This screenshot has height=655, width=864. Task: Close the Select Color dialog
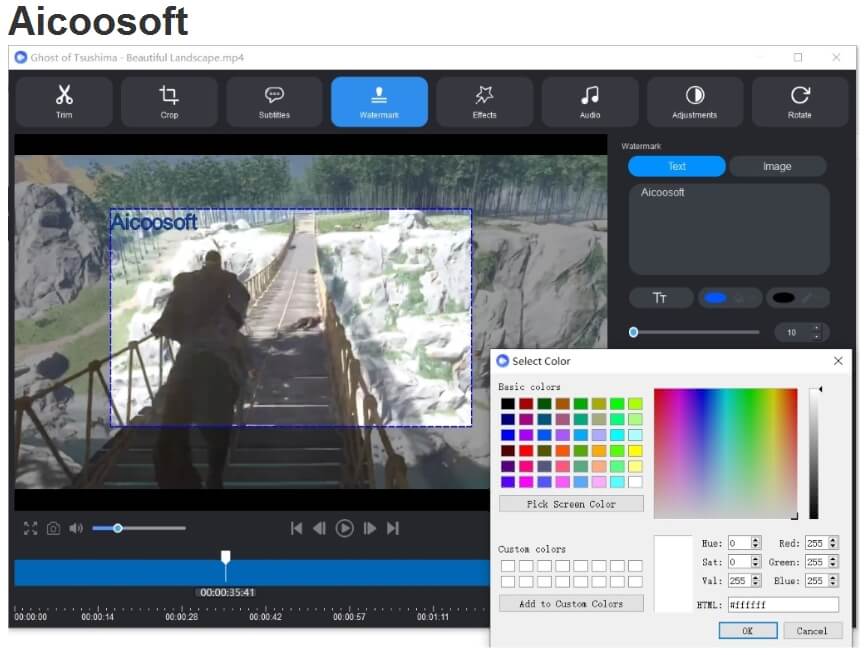click(x=838, y=361)
